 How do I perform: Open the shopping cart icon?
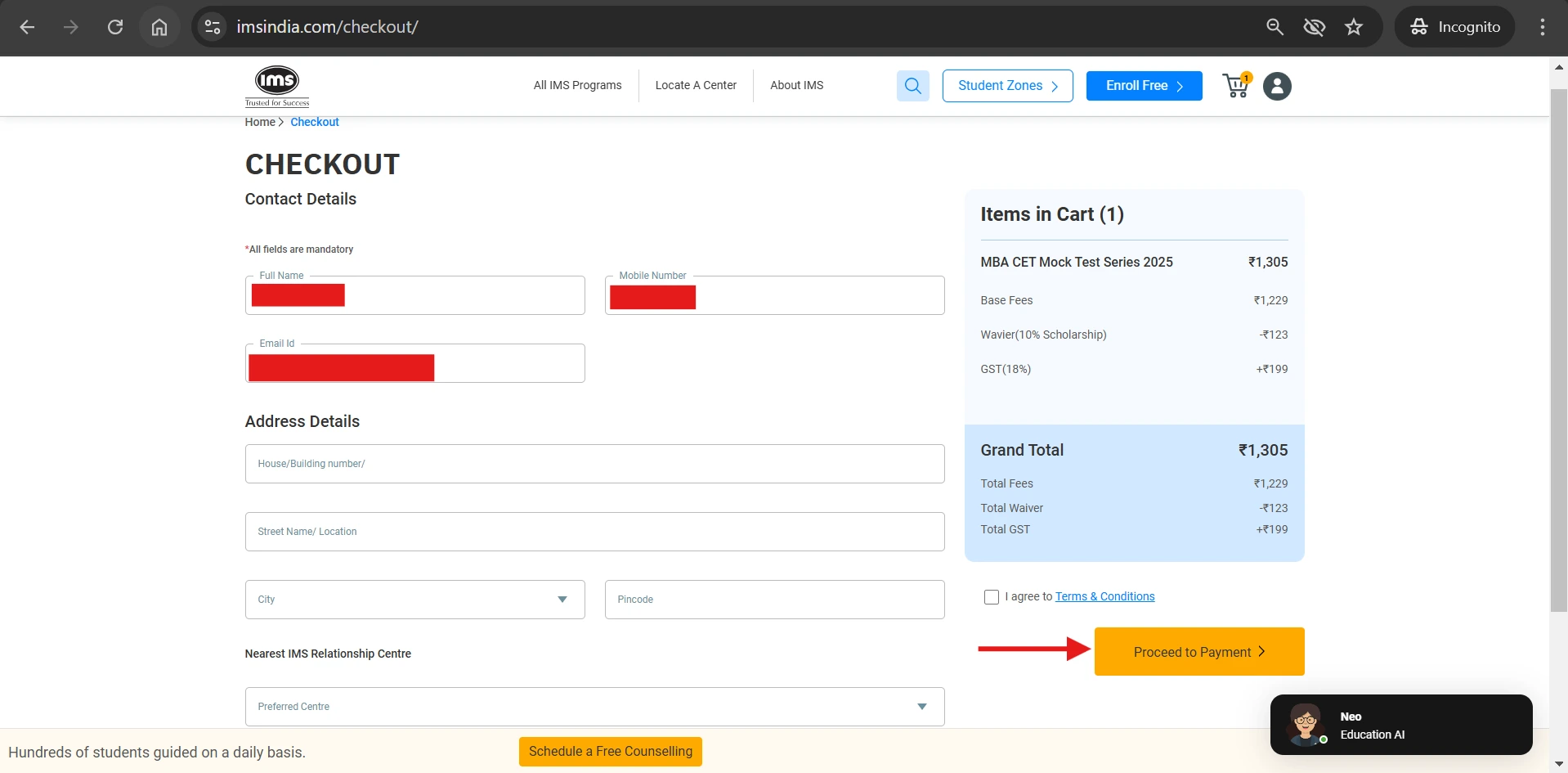click(x=1237, y=85)
